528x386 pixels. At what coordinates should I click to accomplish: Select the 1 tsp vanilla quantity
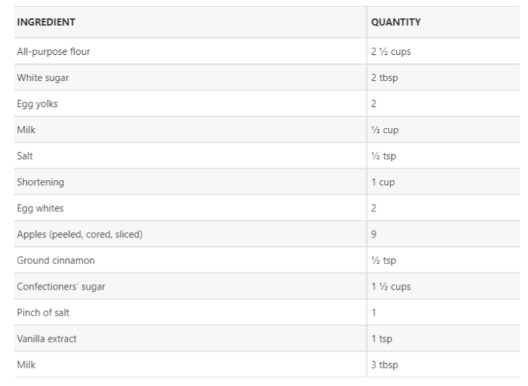[x=382, y=339]
